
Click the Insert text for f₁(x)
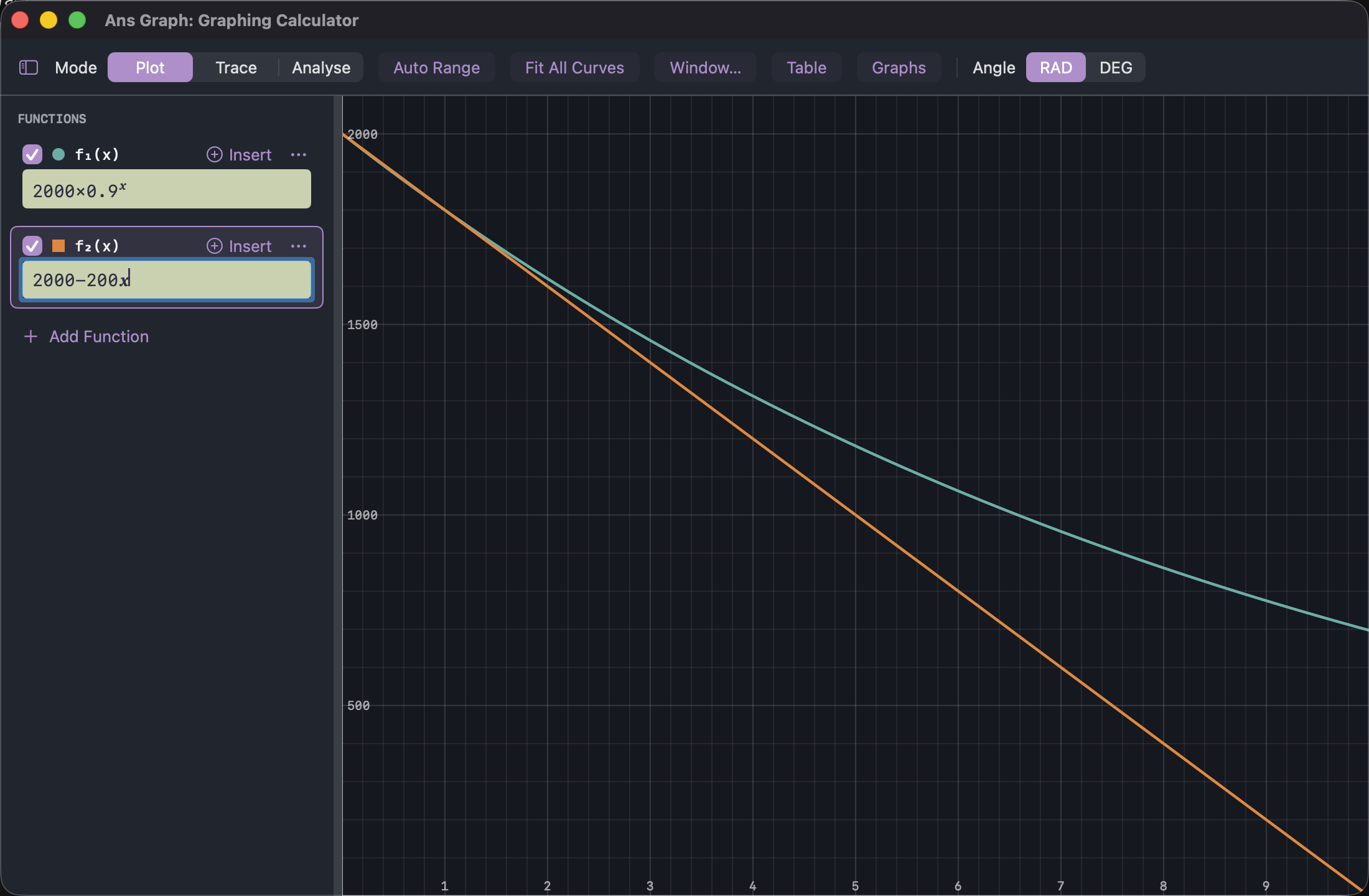[250, 154]
